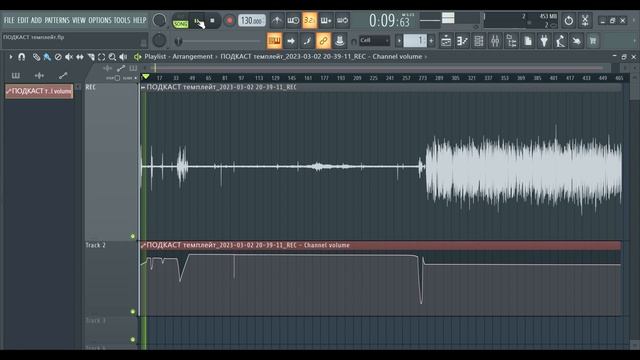The image size is (640, 360).
Task: Click the minus button of the pattern selector
Action: click(399, 41)
